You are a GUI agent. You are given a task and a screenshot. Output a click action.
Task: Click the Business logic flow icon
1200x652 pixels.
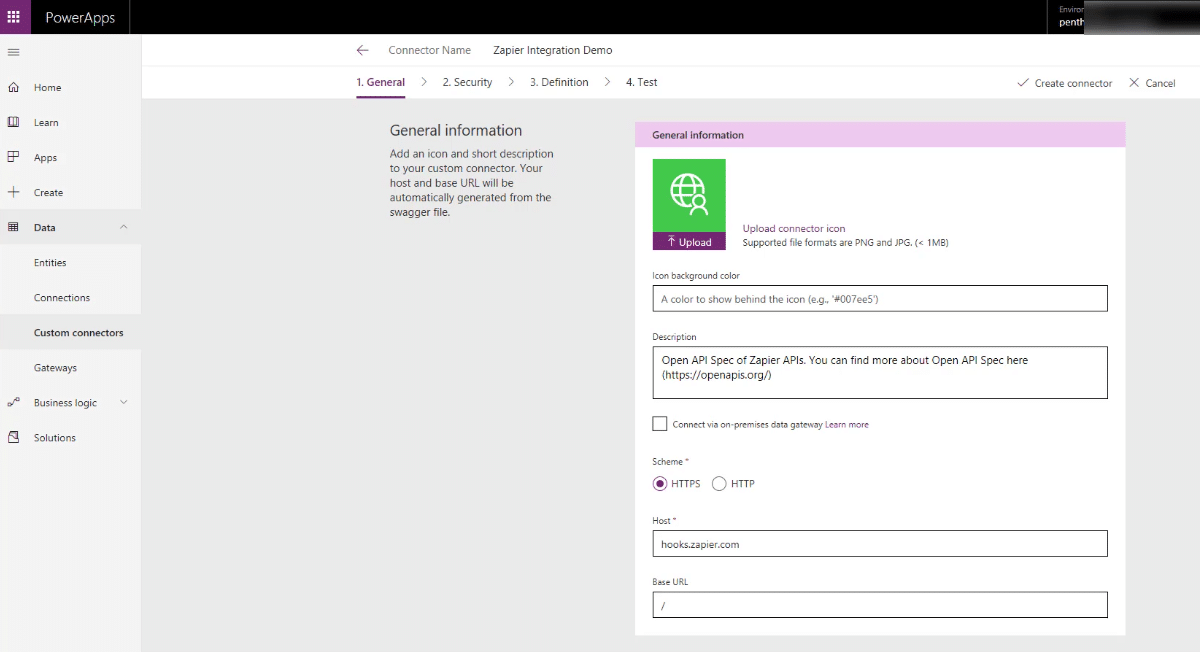tap(14, 403)
